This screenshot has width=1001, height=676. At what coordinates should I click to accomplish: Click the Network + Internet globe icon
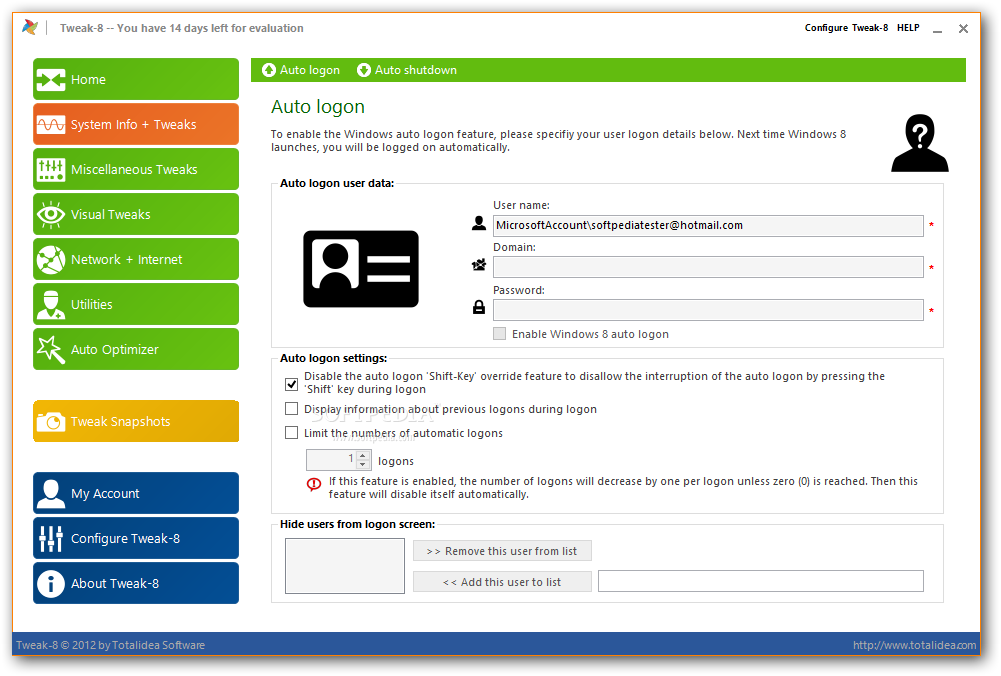[x=50, y=260]
